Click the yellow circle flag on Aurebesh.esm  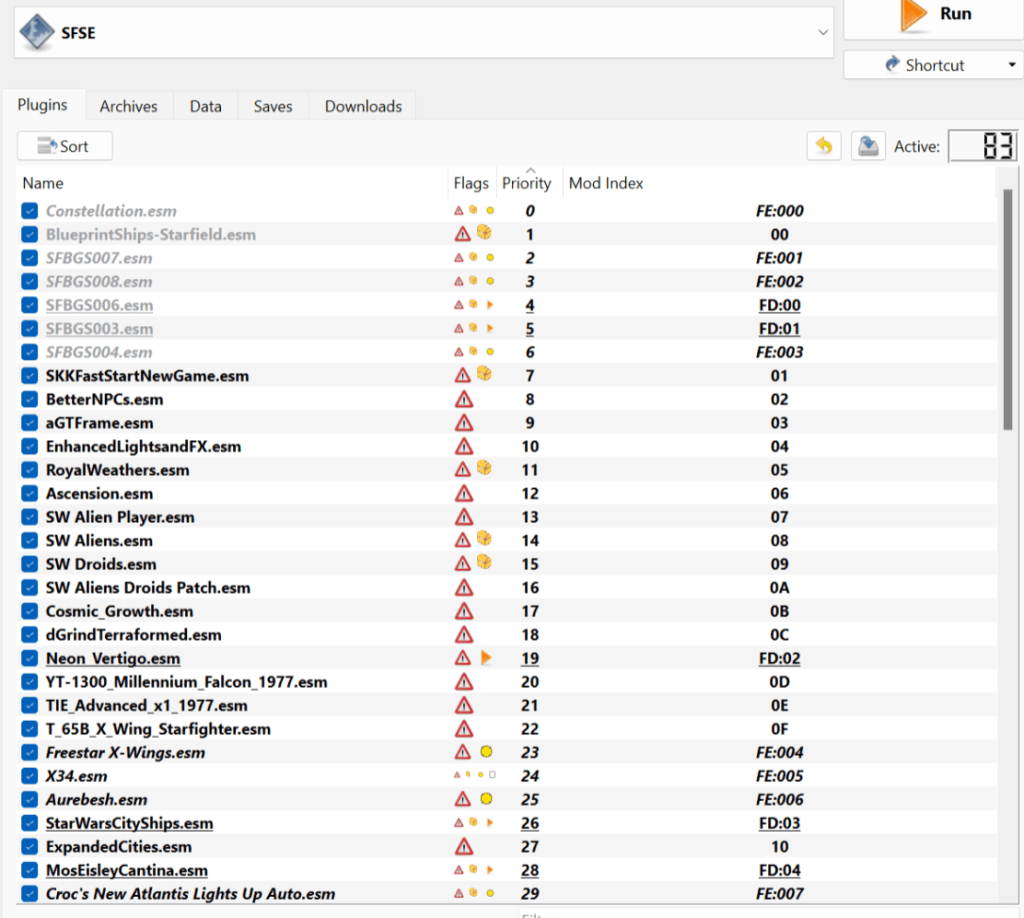pyautogui.click(x=486, y=799)
